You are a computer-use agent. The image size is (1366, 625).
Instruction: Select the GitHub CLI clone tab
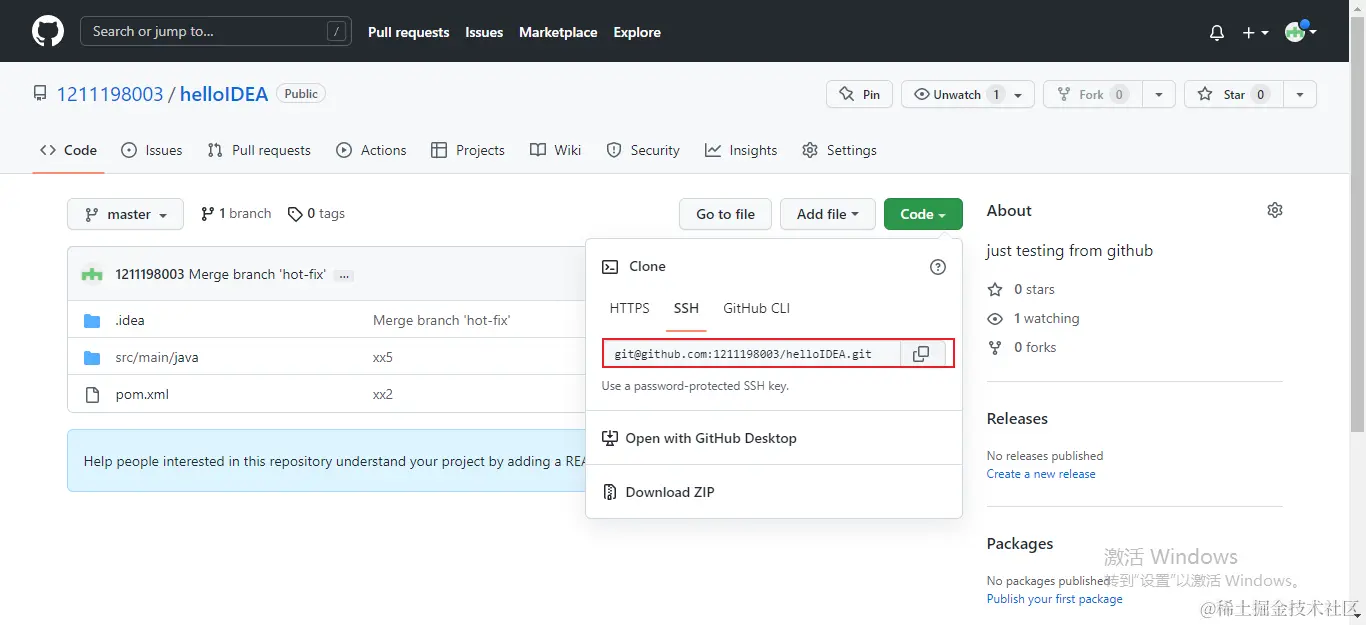pos(756,308)
